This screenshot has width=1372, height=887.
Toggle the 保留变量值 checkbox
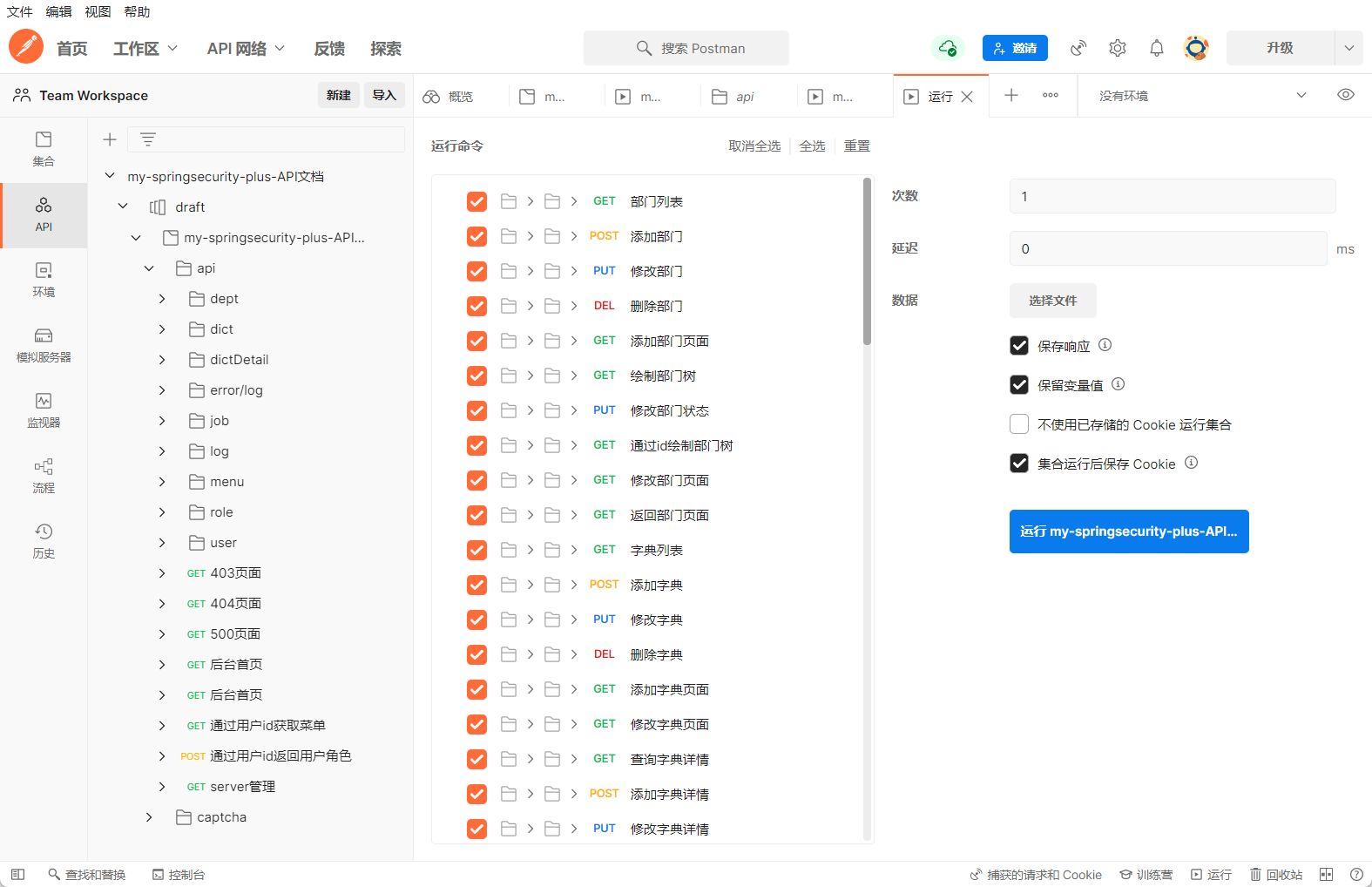point(1019,384)
